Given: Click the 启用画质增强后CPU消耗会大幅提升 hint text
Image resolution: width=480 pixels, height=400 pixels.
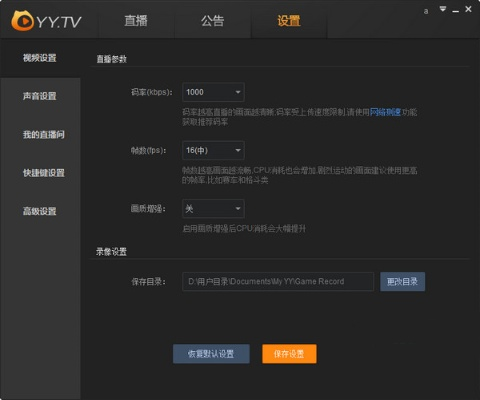Looking at the screenshot, I should click(244, 229).
